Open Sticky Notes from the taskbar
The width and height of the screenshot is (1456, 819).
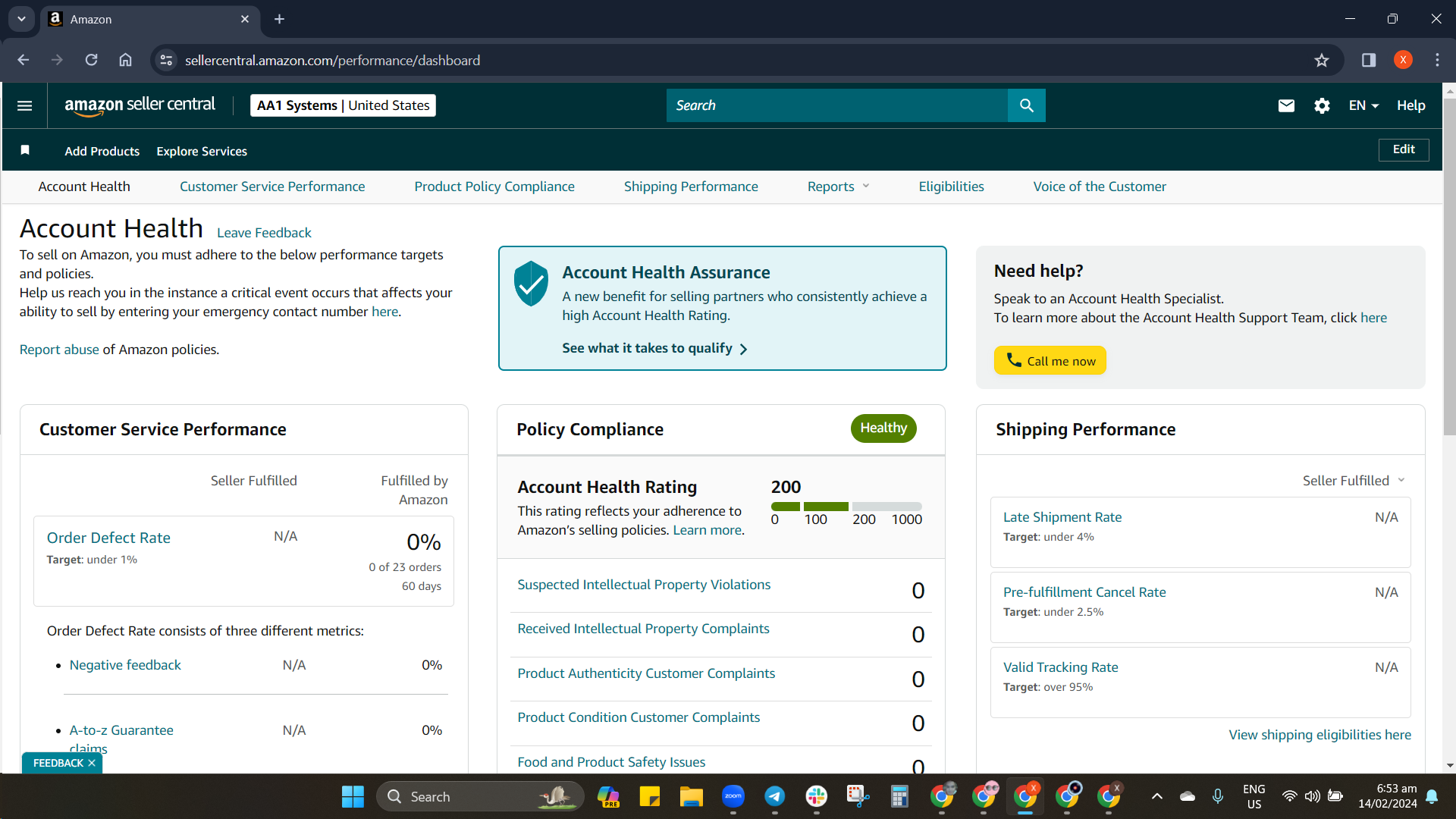[x=649, y=796]
